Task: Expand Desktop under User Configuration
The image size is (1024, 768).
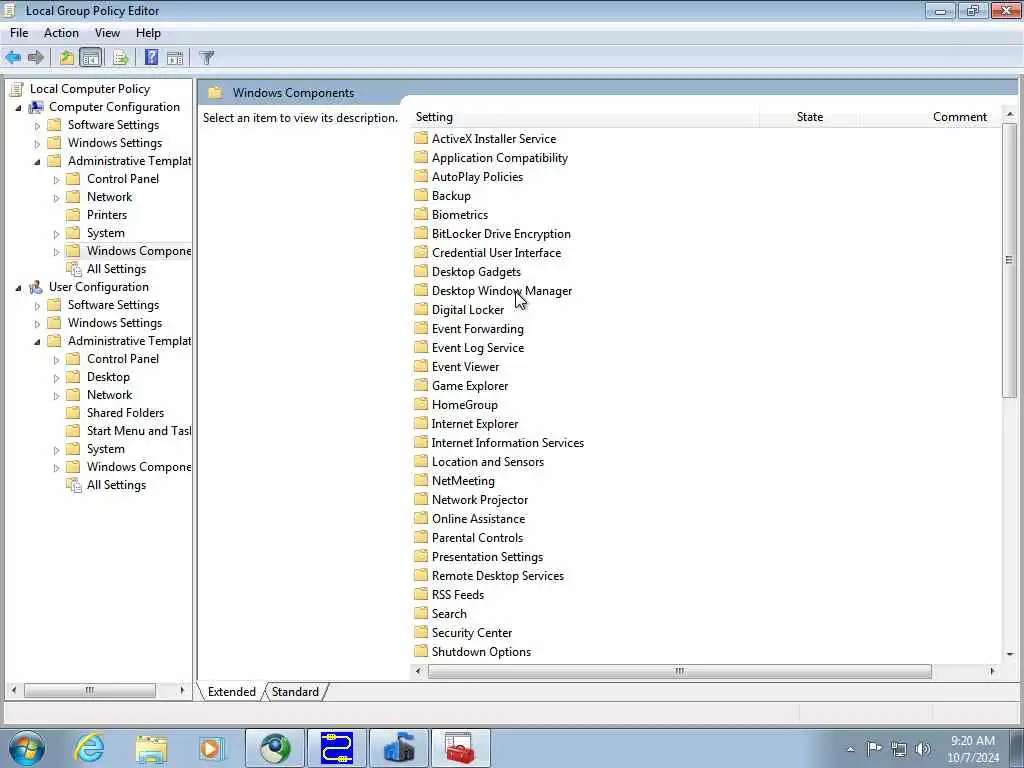Action: 56,378
